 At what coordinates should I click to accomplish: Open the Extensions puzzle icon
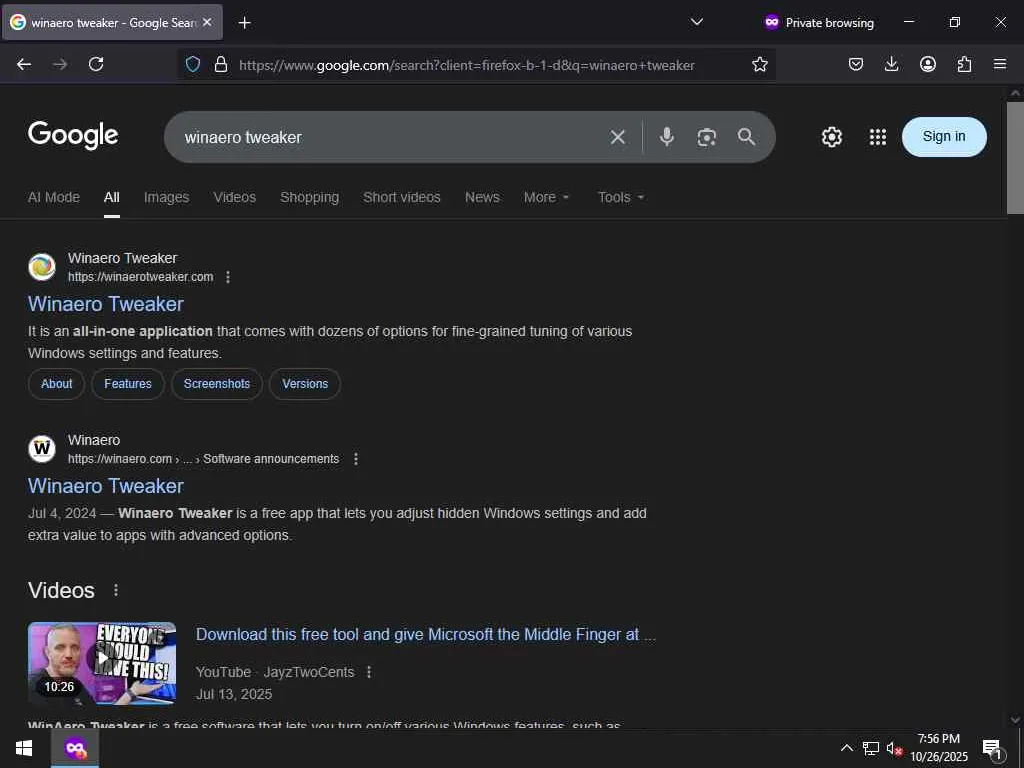tap(964, 64)
